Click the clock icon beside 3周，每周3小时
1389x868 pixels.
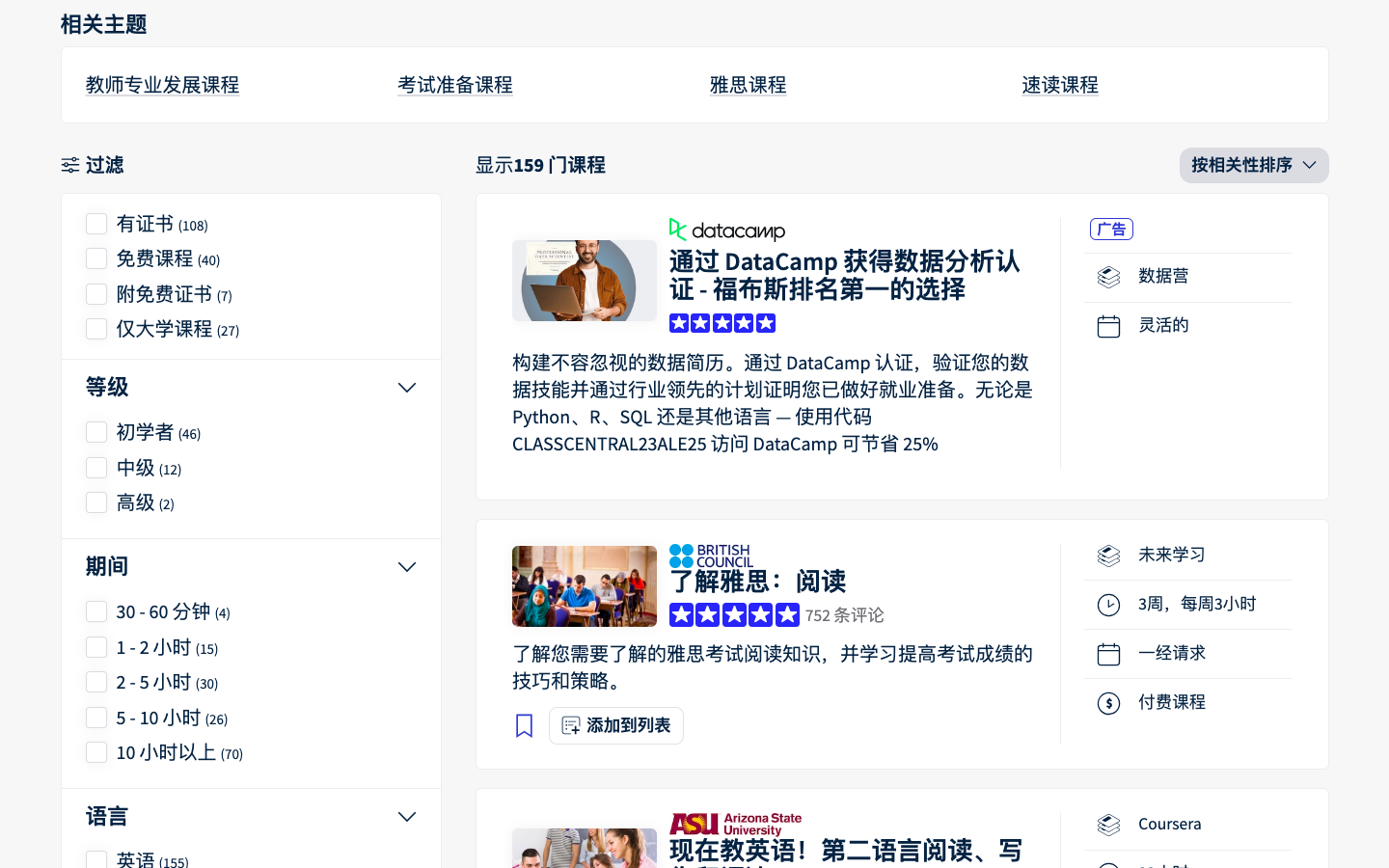point(1108,605)
